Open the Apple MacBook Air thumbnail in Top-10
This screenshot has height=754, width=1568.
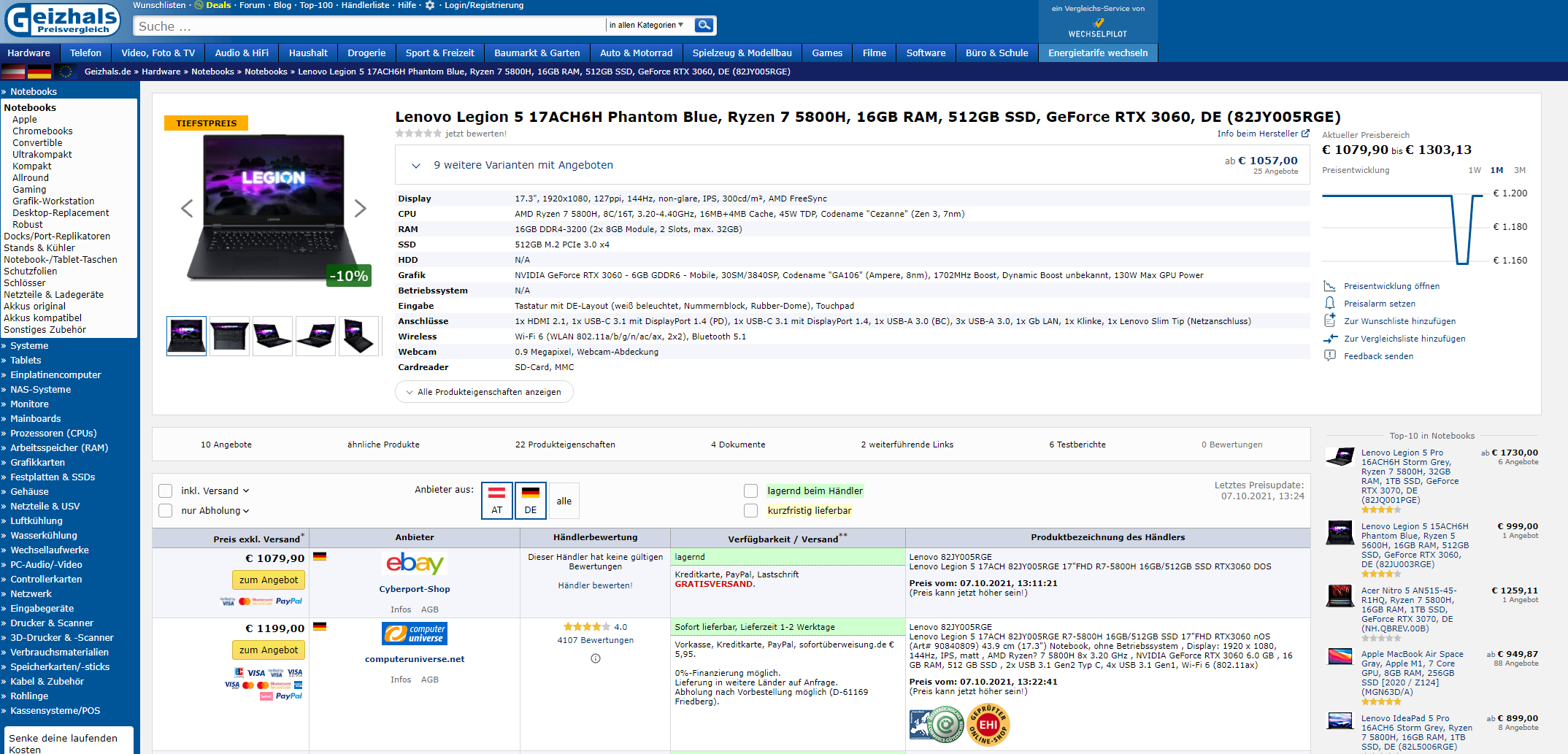coord(1340,657)
